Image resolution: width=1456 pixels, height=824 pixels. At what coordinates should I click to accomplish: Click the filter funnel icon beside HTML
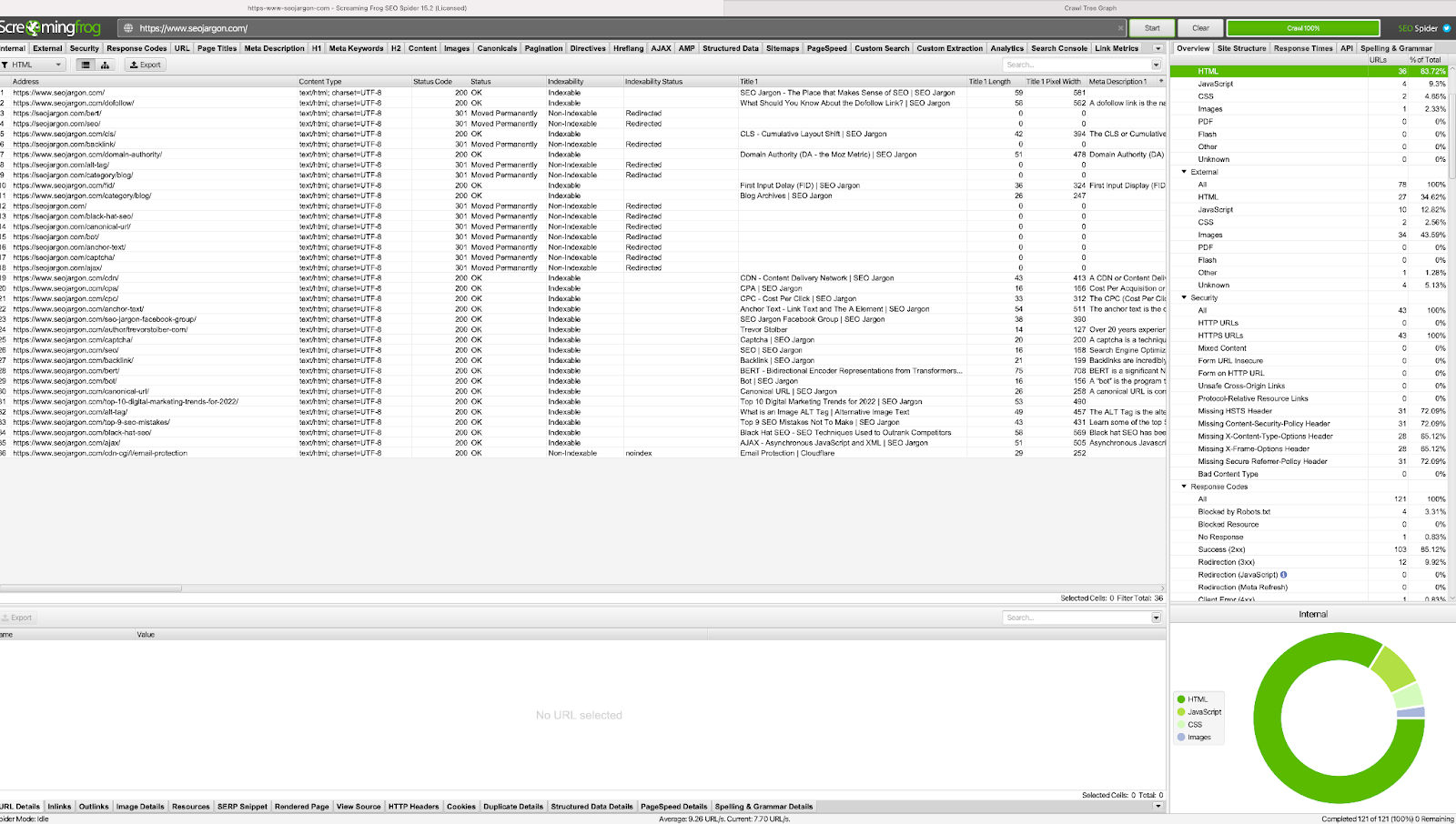click(x=5, y=65)
